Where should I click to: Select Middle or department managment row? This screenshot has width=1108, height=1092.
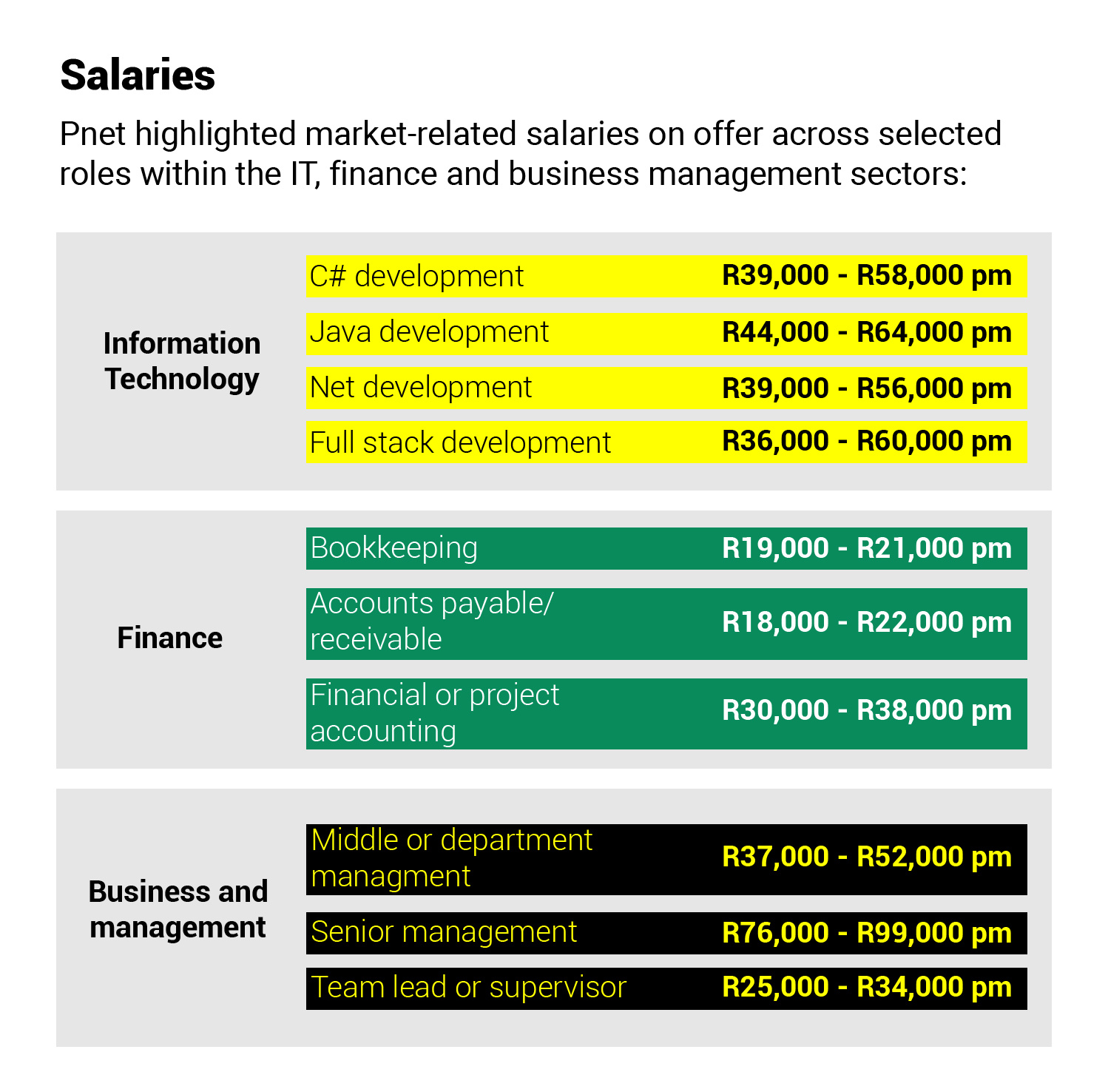666,860
